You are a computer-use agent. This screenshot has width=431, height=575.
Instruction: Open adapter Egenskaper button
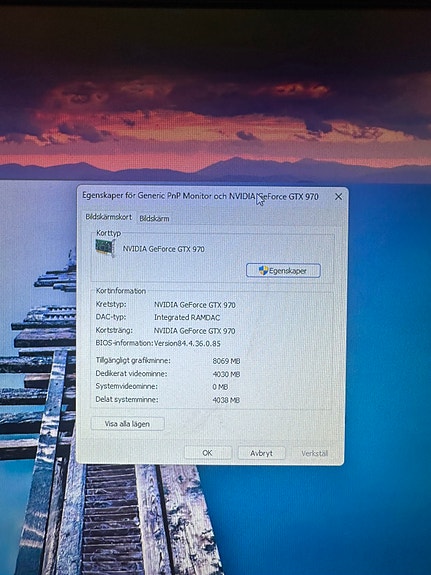click(x=283, y=271)
